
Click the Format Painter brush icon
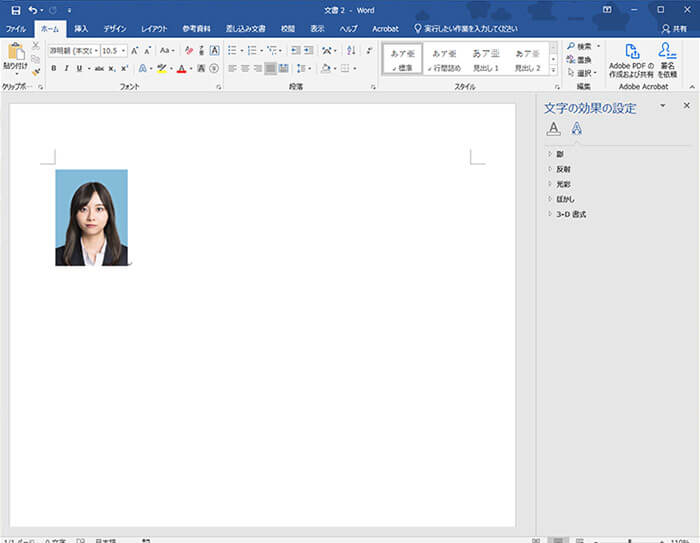[x=36, y=71]
